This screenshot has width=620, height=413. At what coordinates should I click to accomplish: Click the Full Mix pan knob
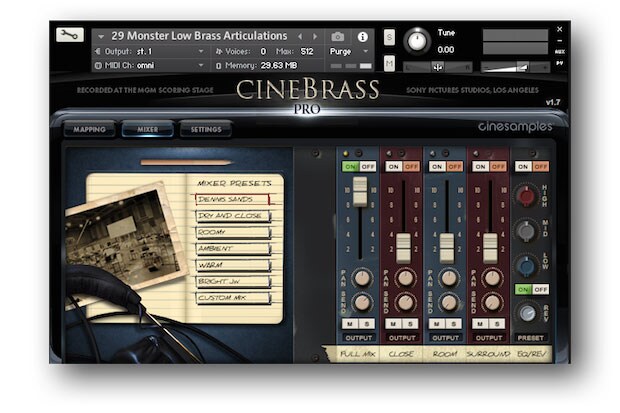click(x=362, y=278)
